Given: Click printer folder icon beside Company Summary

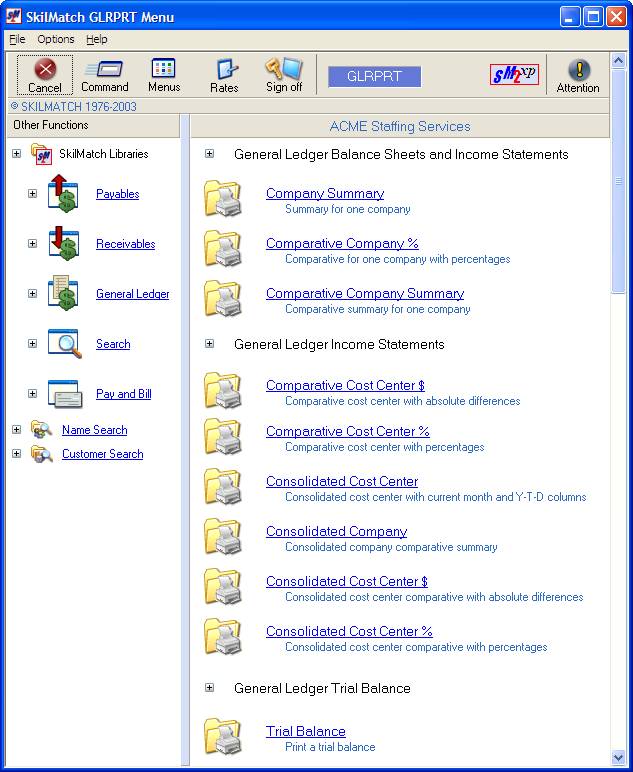Looking at the screenshot, I should coord(223,198).
